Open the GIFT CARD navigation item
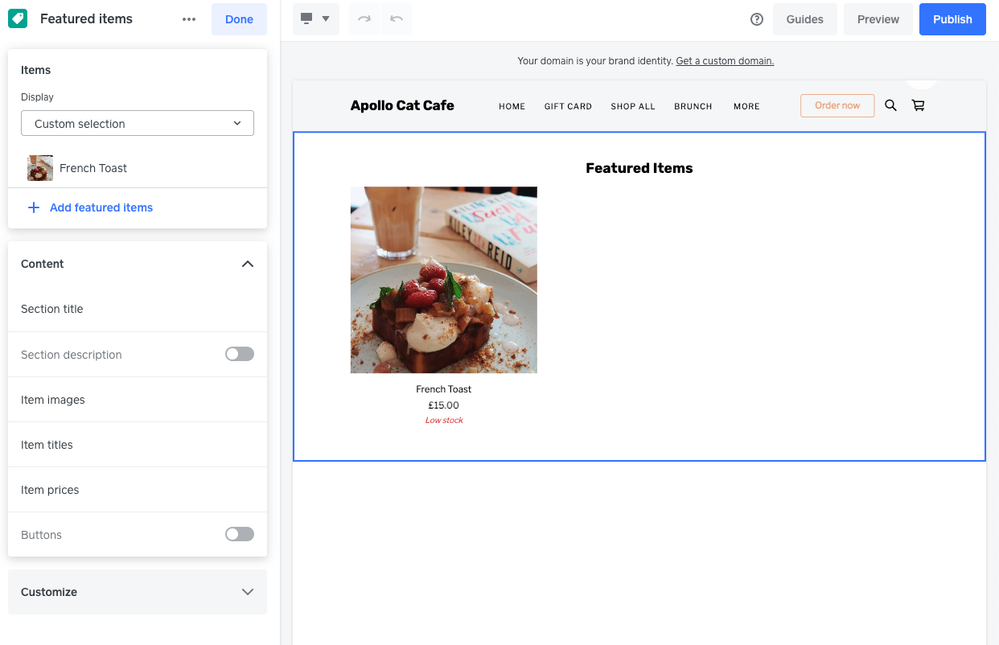 coord(568,106)
